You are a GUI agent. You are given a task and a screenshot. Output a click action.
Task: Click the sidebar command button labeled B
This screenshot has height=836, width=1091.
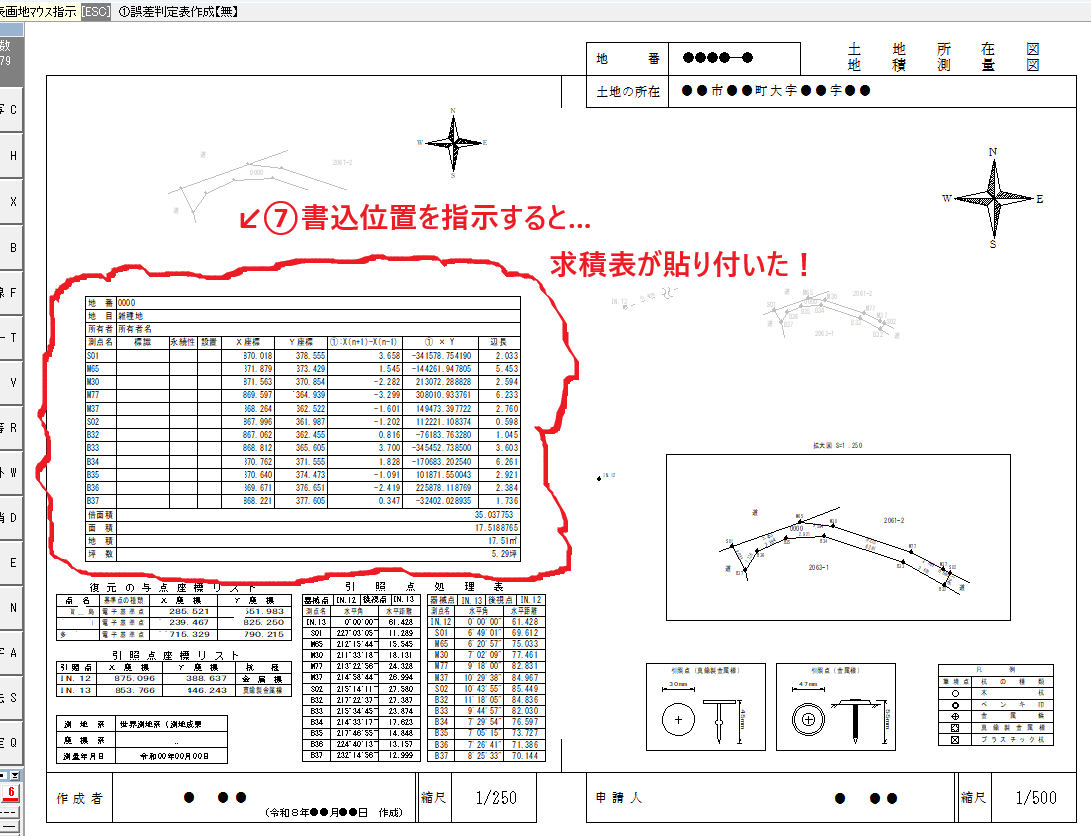11,247
